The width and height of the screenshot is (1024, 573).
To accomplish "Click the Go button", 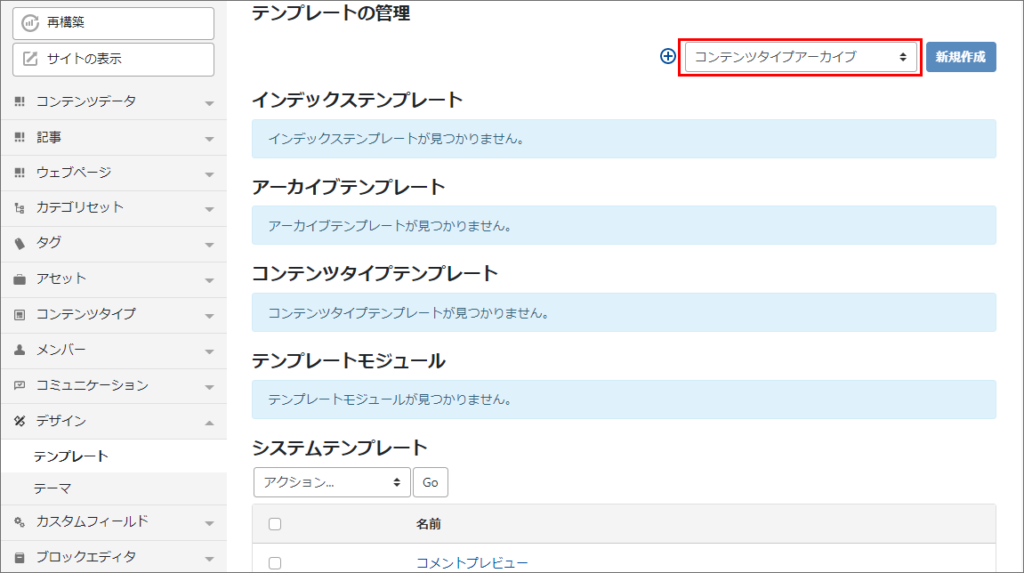I will click(430, 482).
